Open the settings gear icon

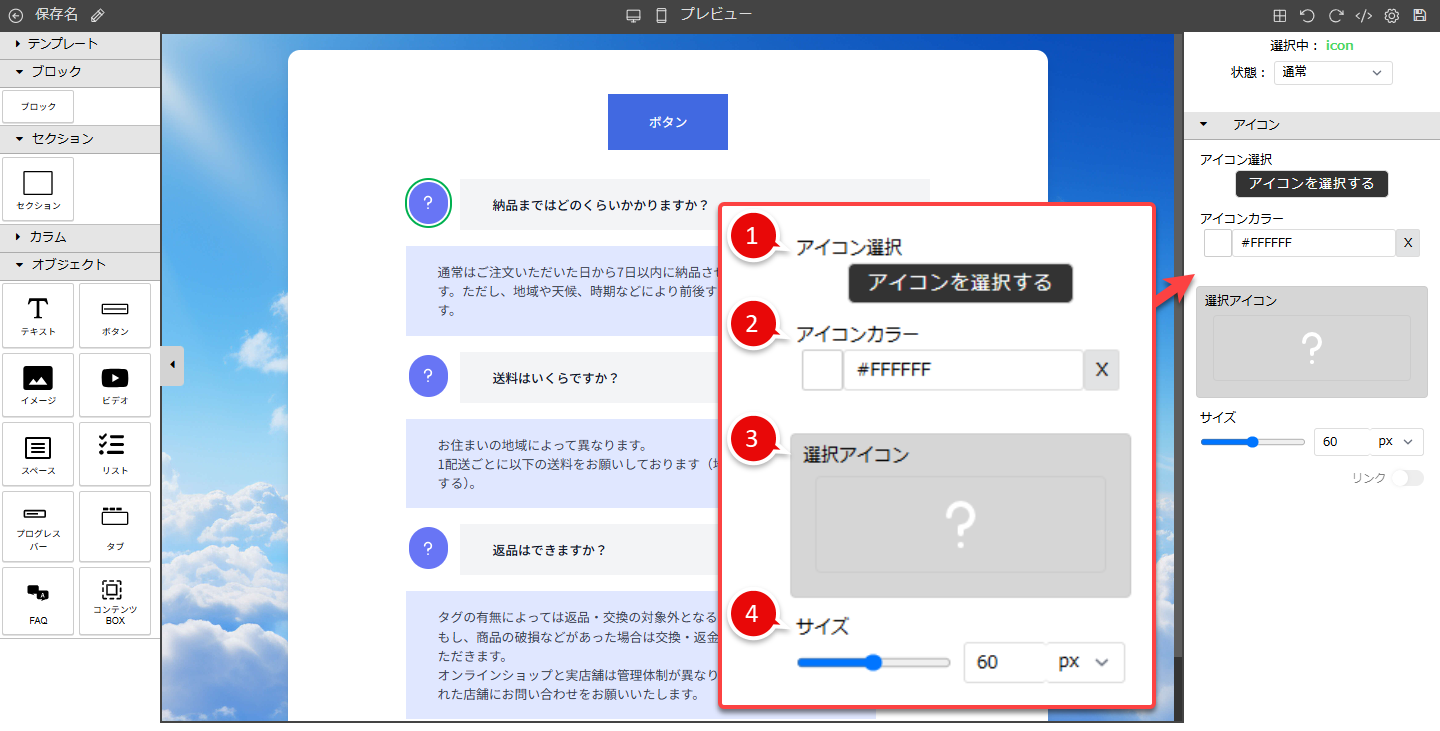click(x=1391, y=16)
